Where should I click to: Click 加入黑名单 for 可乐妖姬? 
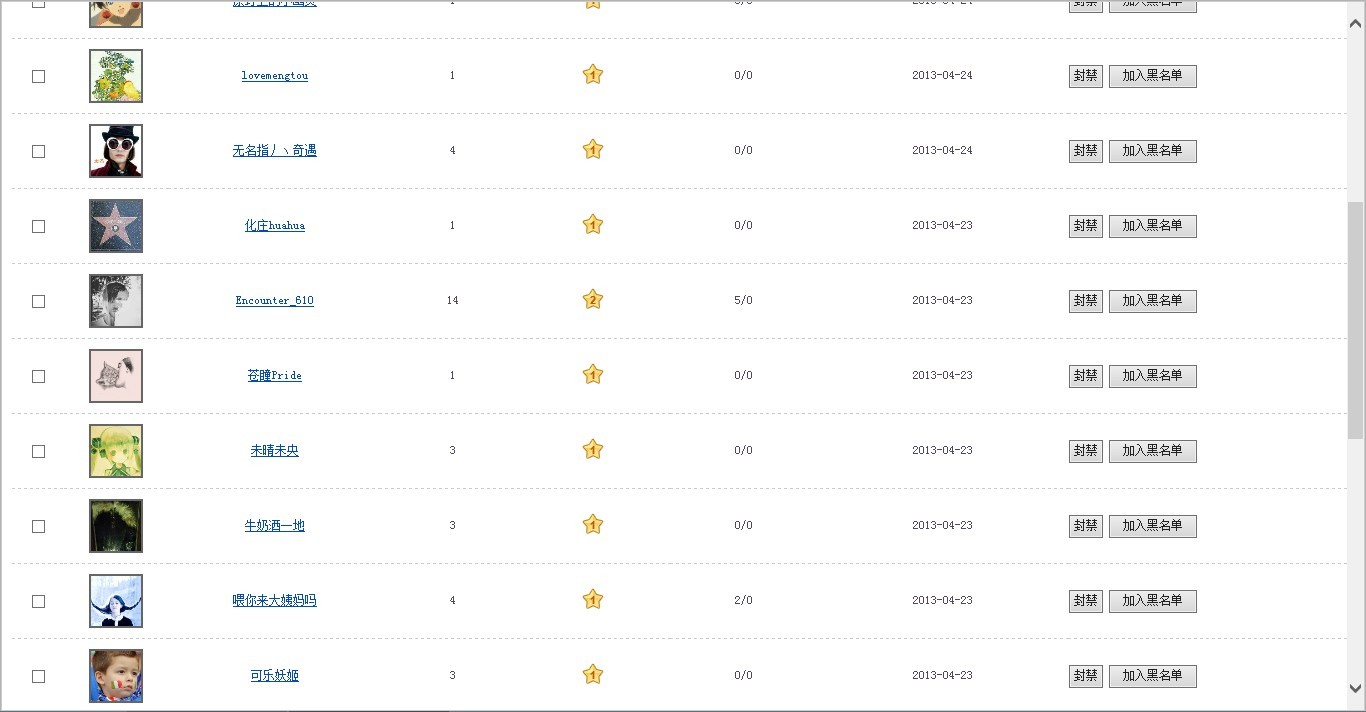click(1152, 676)
